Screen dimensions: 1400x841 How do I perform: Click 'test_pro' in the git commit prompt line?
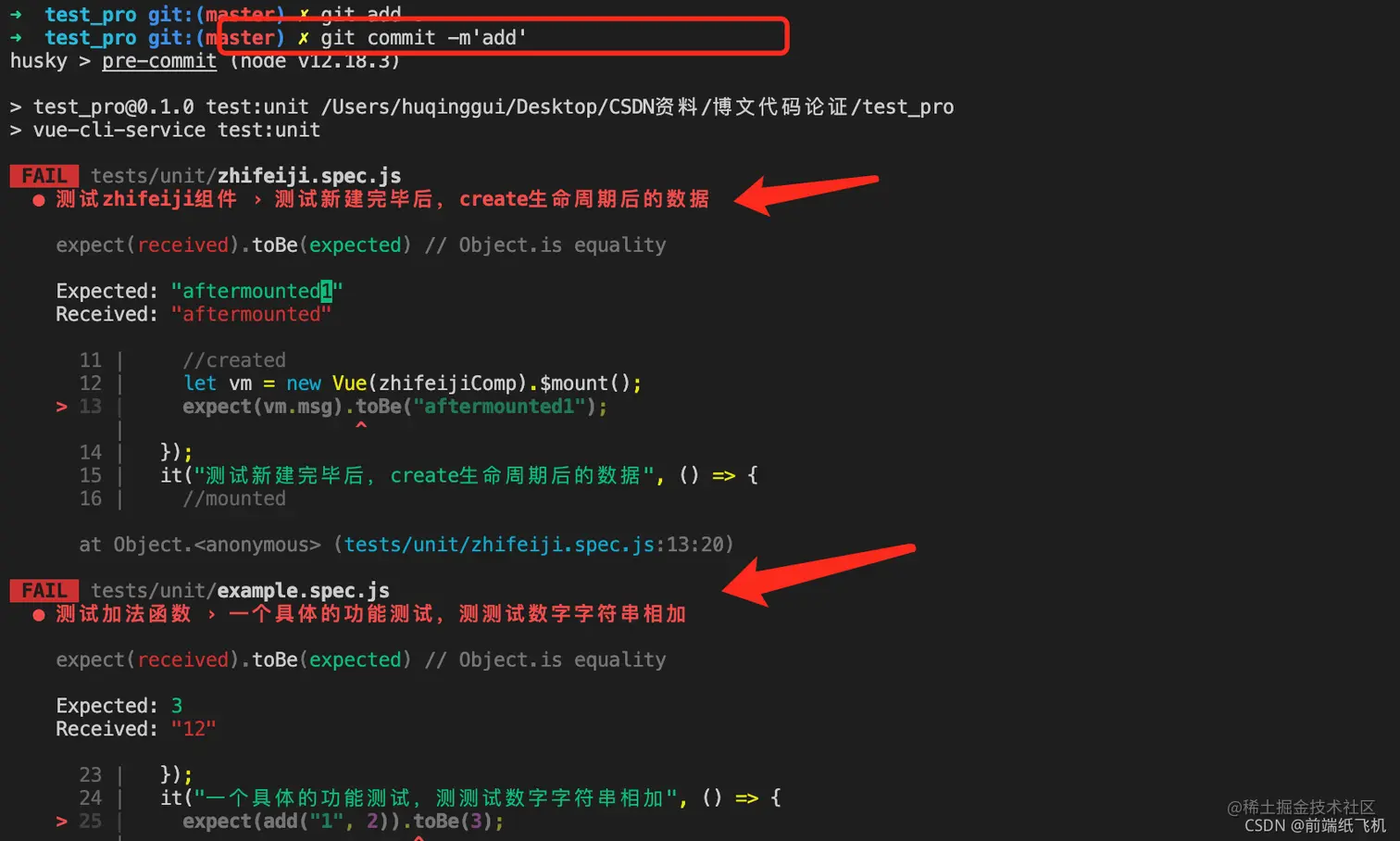point(91,38)
